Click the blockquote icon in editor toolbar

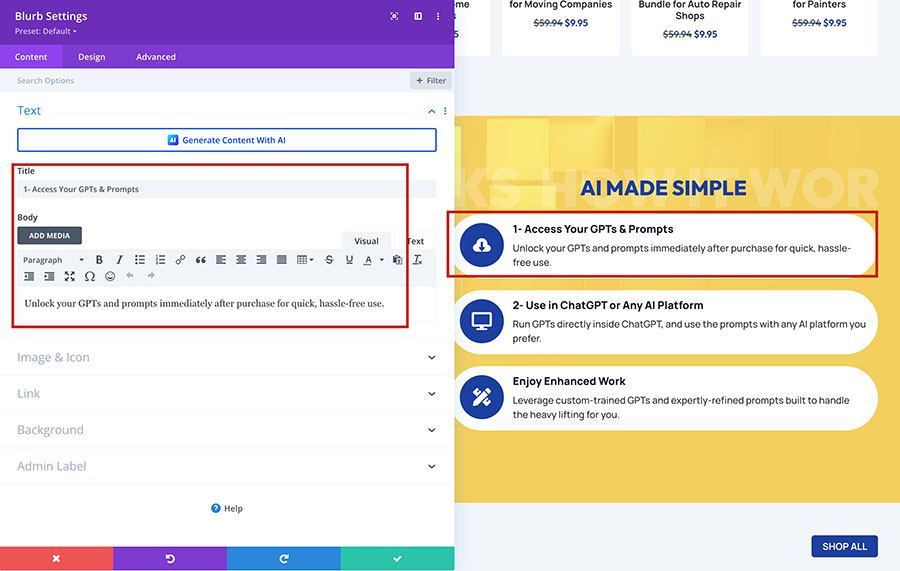tap(201, 260)
